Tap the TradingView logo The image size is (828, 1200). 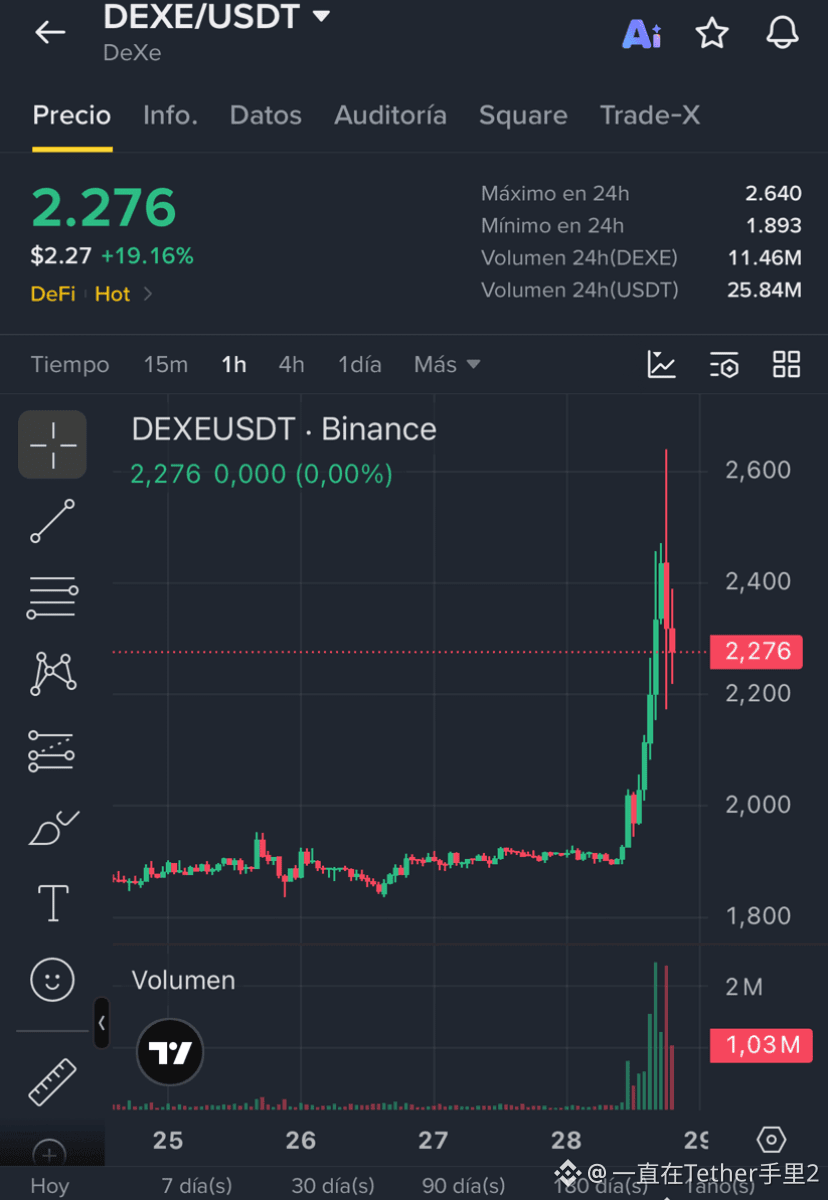(x=170, y=1053)
